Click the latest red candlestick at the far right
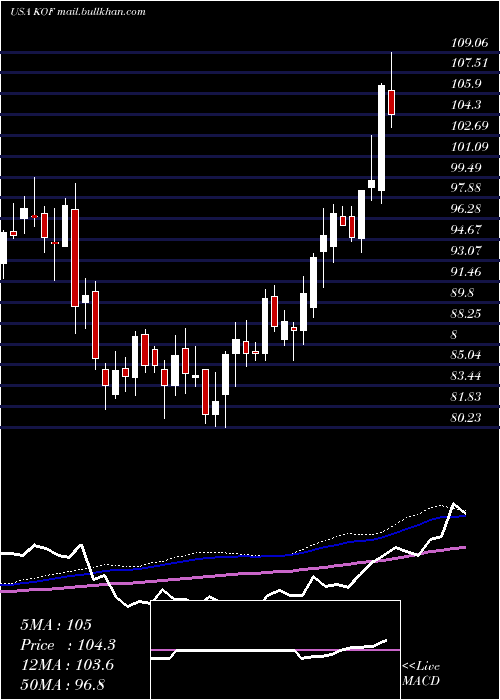The height and width of the screenshot is (700, 500). click(392, 102)
